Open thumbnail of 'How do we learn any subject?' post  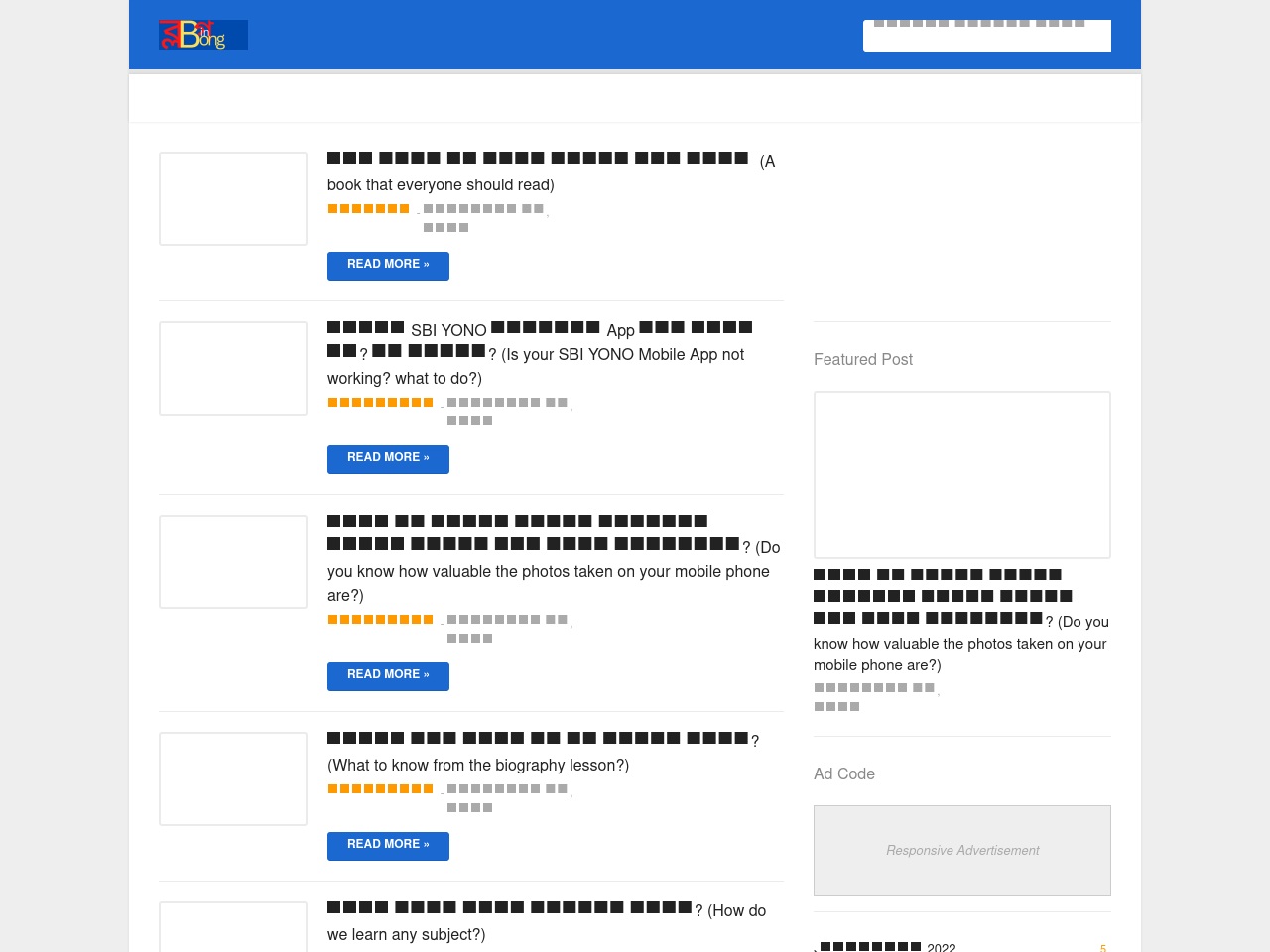pyautogui.click(x=233, y=927)
